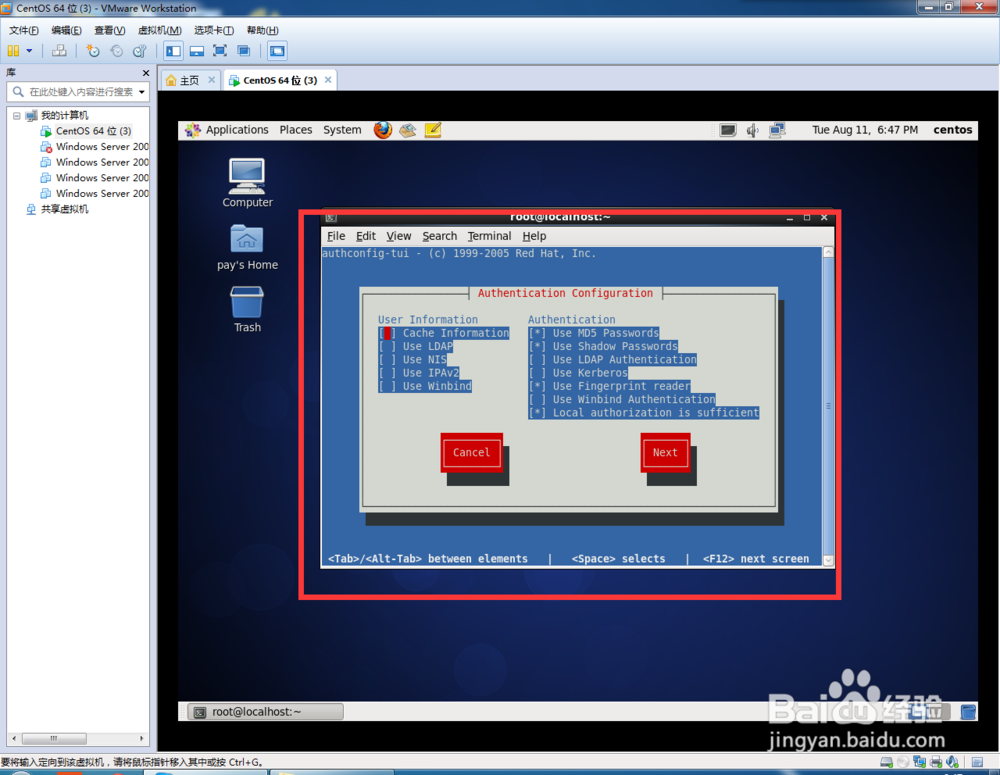Open the library search filter dropdown arrow
The height and width of the screenshot is (775, 1000).
(x=142, y=92)
